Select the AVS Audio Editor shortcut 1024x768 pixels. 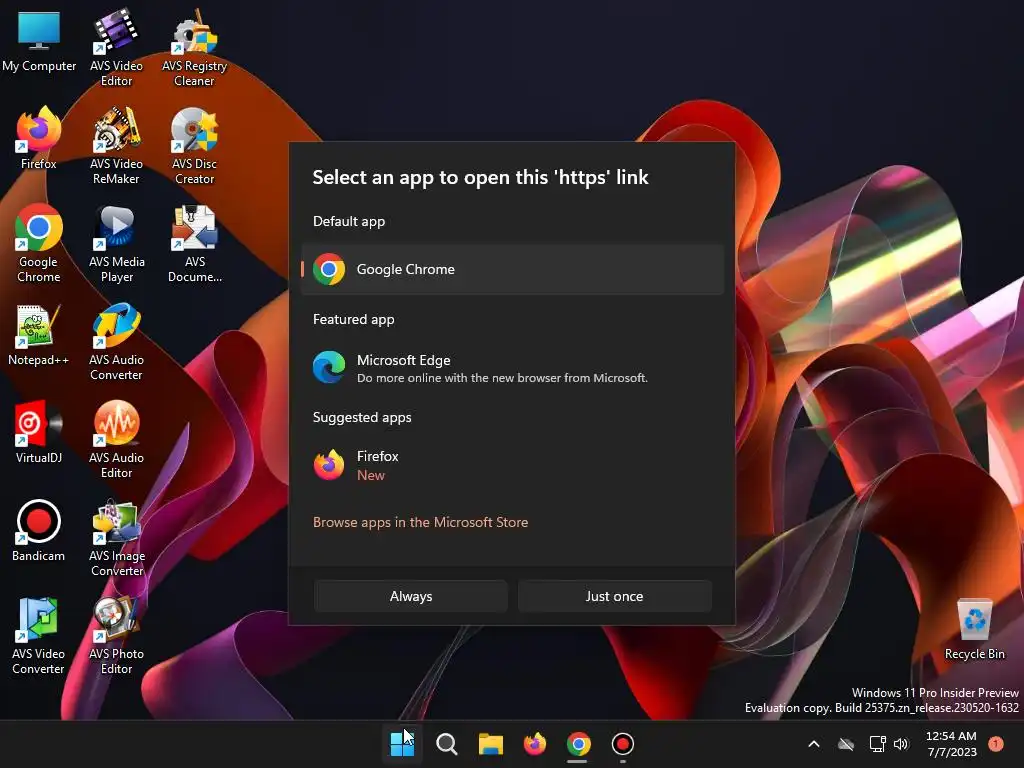(116, 440)
